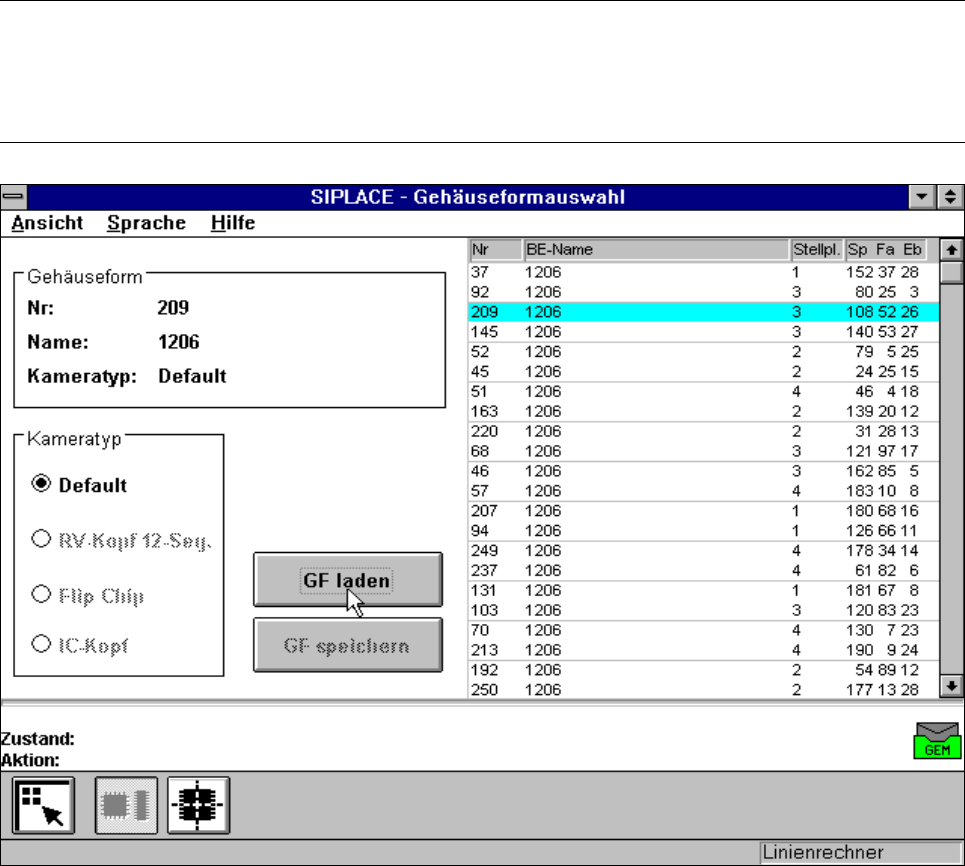Click the list scrollbar down arrow

point(951,686)
